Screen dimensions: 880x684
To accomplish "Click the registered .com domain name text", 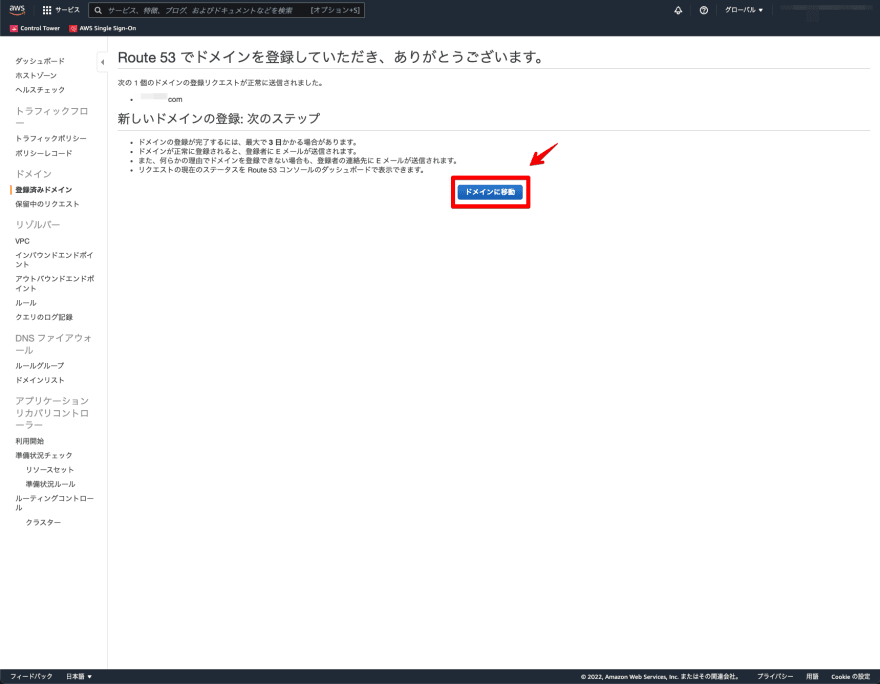I will click(162, 99).
